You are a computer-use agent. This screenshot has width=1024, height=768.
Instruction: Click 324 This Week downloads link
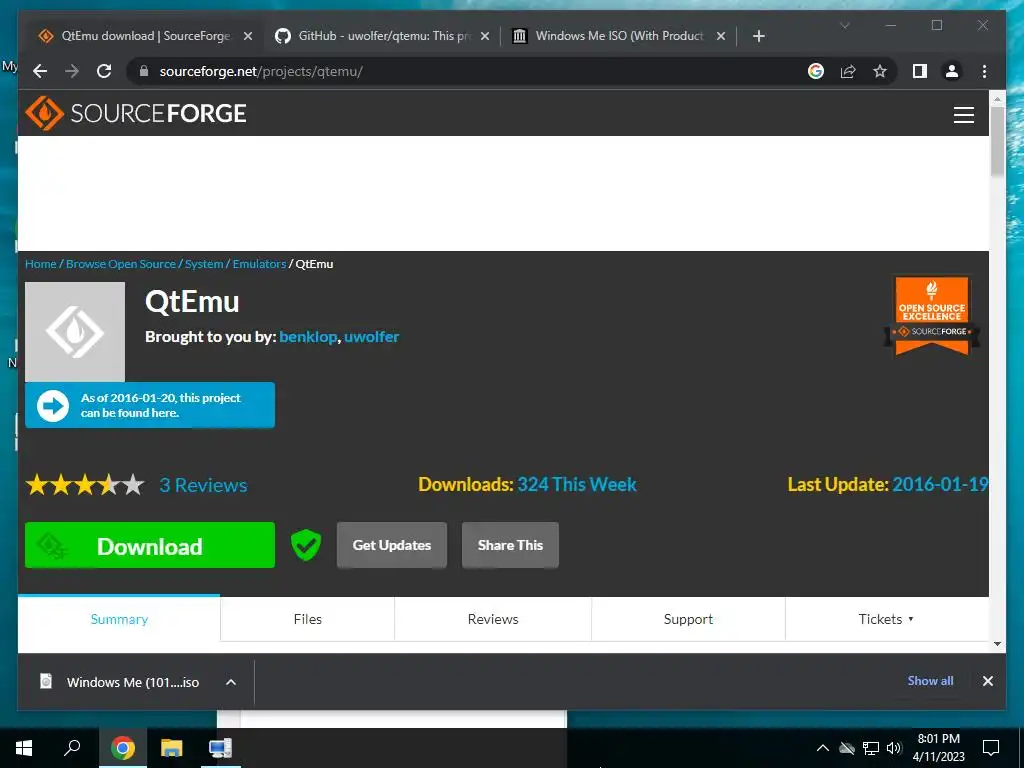pos(577,485)
